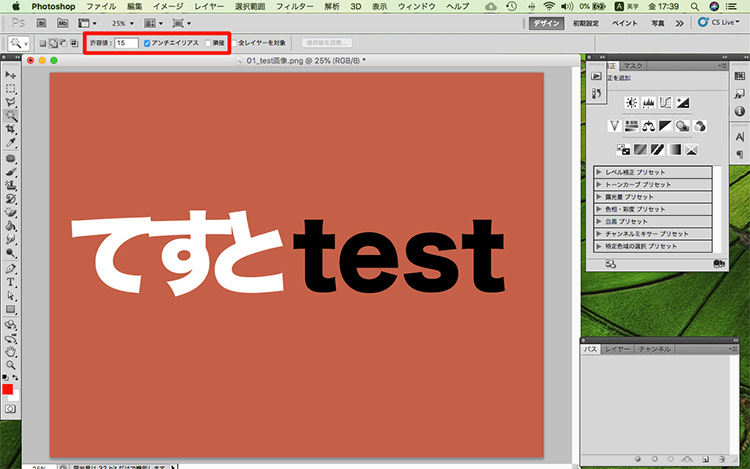The image size is (750, 469).
Task: Switch to ペイント workspace
Action: coord(625,23)
